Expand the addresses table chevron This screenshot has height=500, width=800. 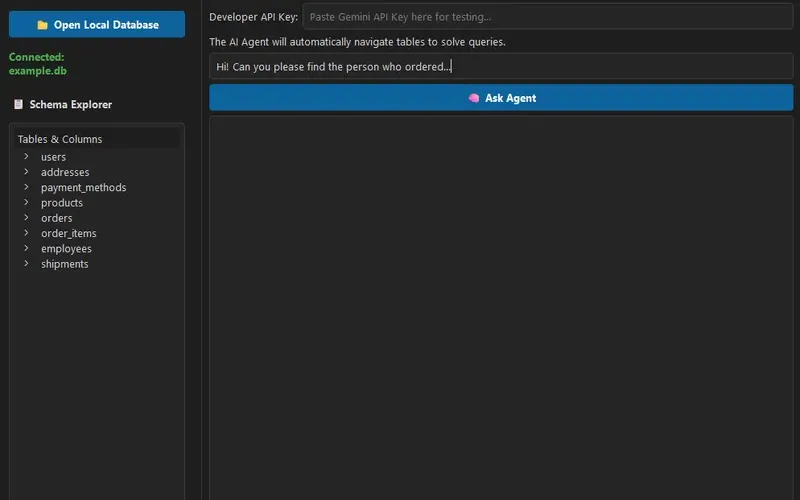pos(27,171)
